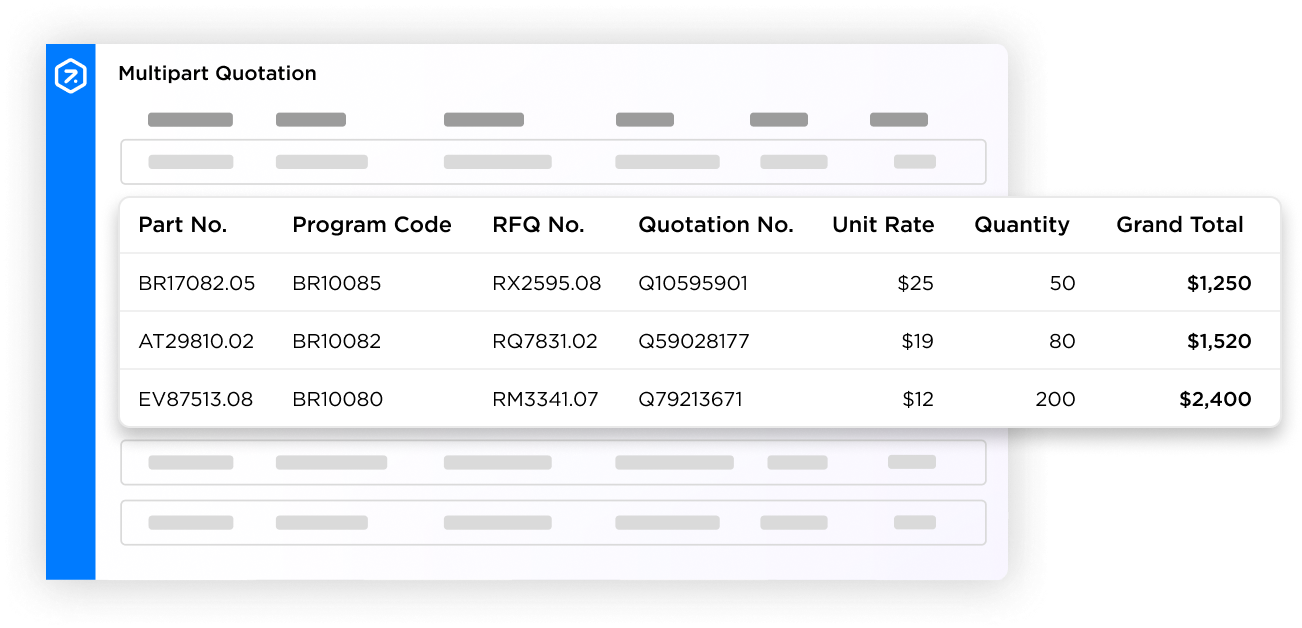Image resolution: width=1302 pixels, height=628 pixels.
Task: Sort by the Program Code column header
Action: (x=372, y=225)
